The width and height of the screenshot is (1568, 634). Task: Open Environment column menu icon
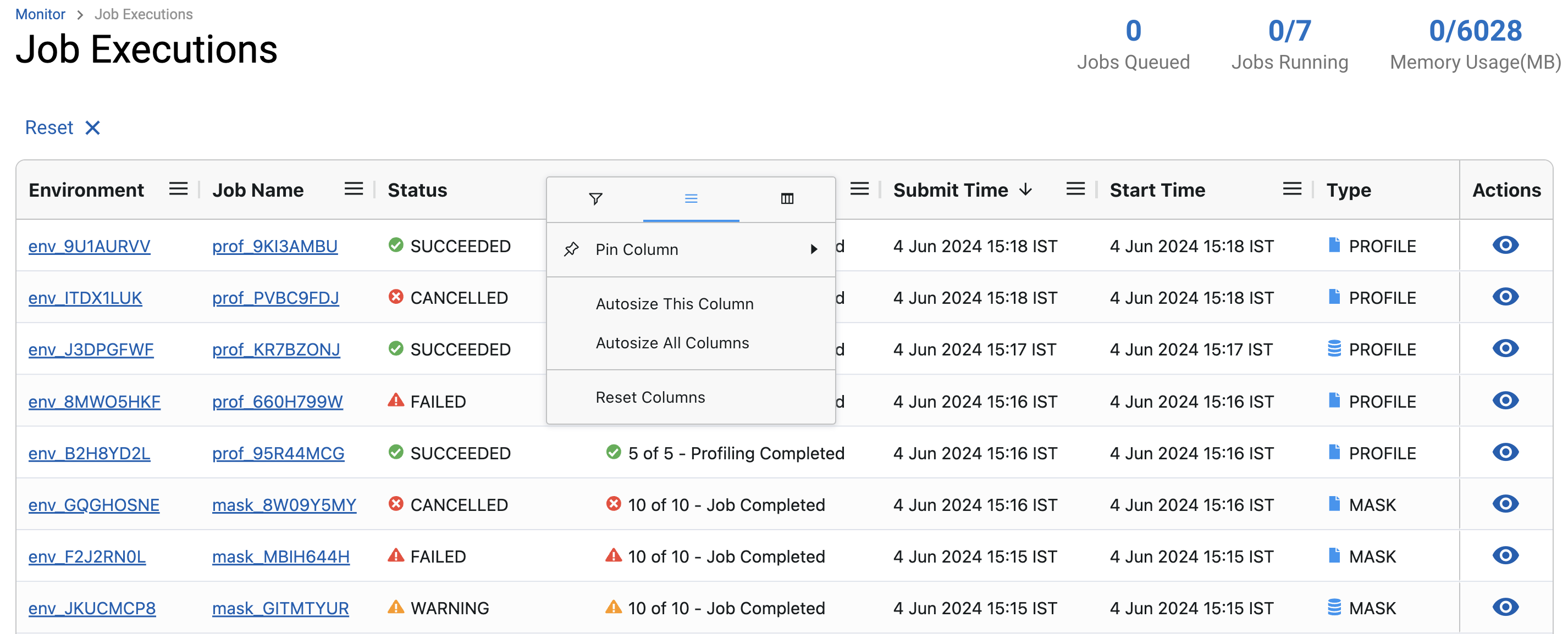(178, 189)
